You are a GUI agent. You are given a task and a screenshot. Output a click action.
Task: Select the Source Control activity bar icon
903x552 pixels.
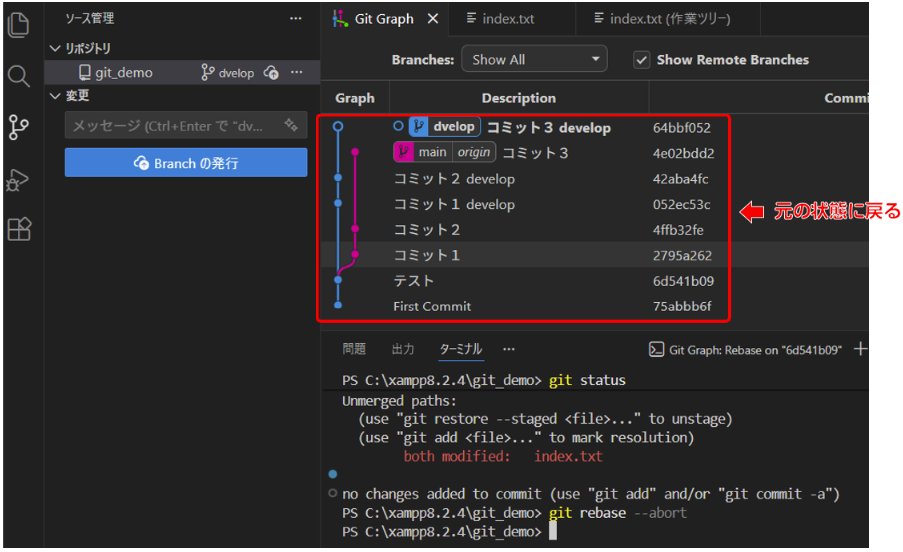click(x=18, y=127)
